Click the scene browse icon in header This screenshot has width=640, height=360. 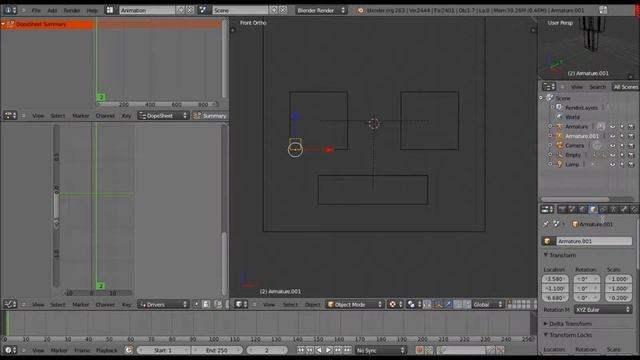pos(202,10)
